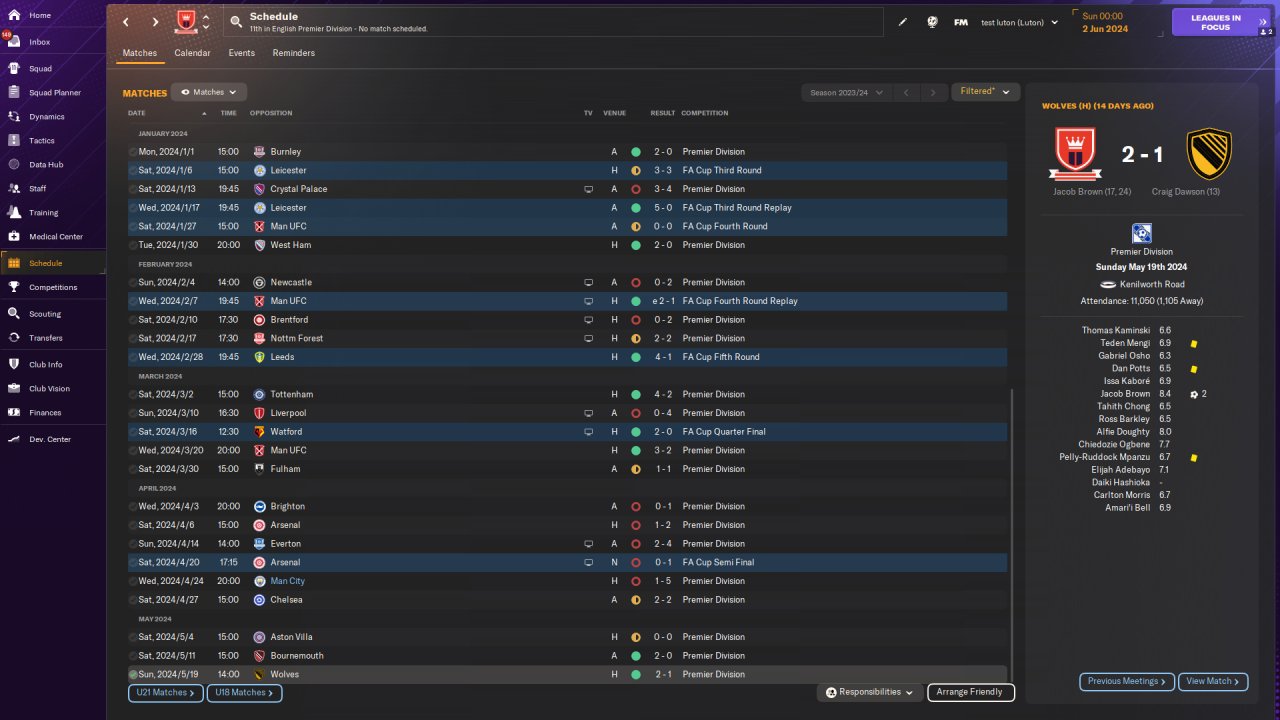Toggle the circle beside Mon, 2024/1/1 Burnley match
1280x720 pixels.
pos(133,152)
